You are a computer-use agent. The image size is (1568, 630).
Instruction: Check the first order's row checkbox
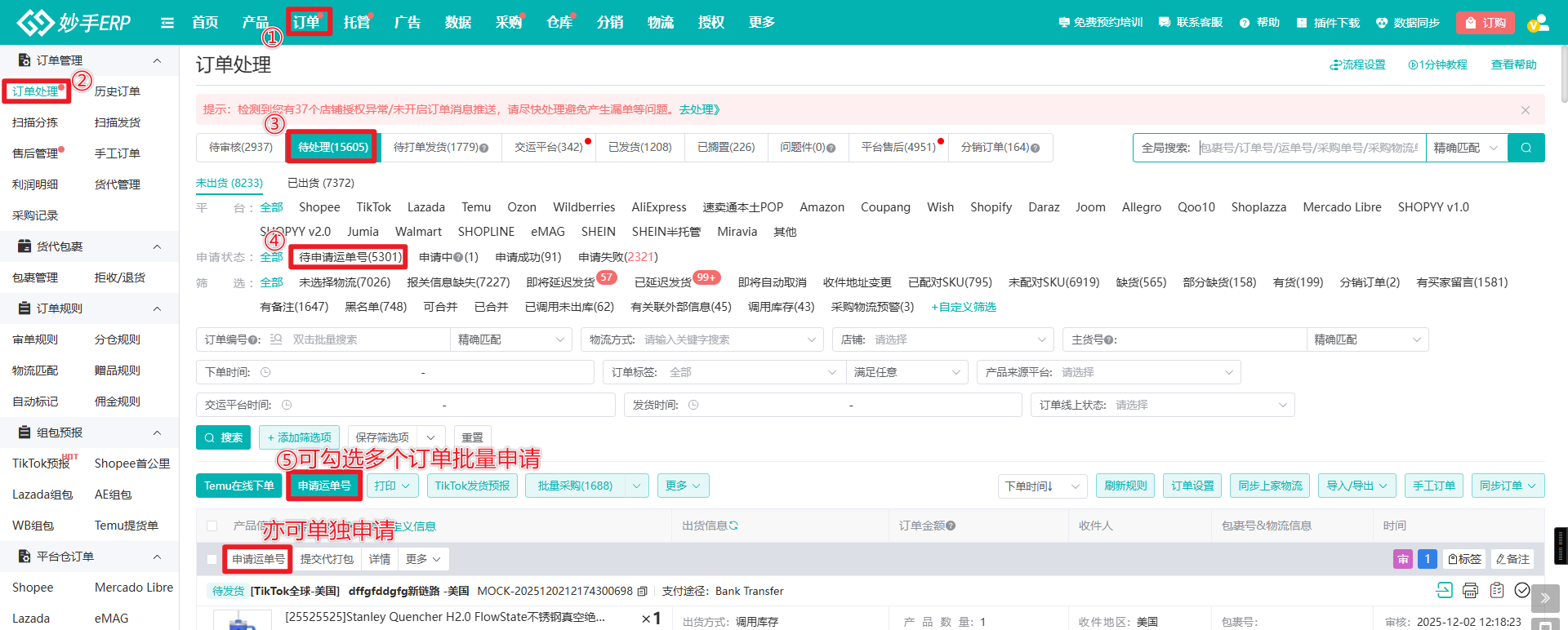click(x=212, y=559)
